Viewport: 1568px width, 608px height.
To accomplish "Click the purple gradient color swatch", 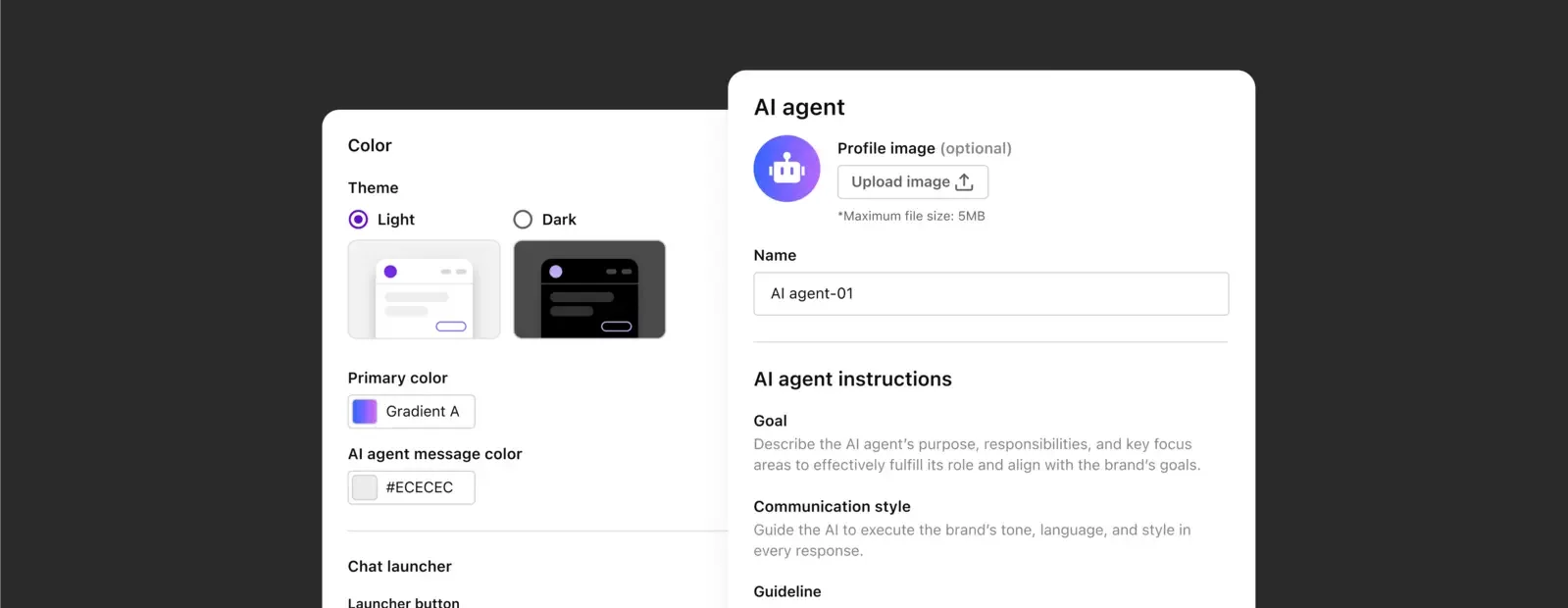I will coord(365,412).
